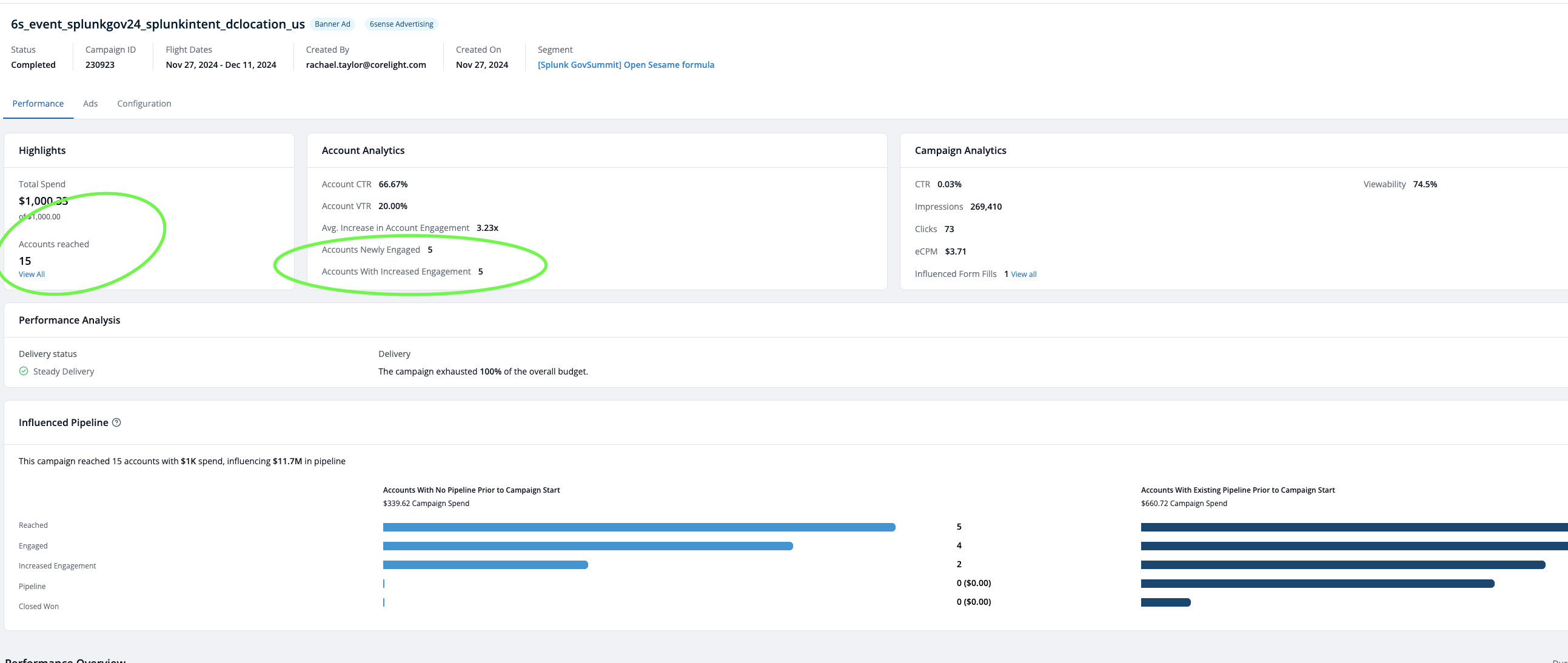1568x663 pixels.
Task: Click the light blue Increased Engagement bar
Action: (x=485, y=565)
